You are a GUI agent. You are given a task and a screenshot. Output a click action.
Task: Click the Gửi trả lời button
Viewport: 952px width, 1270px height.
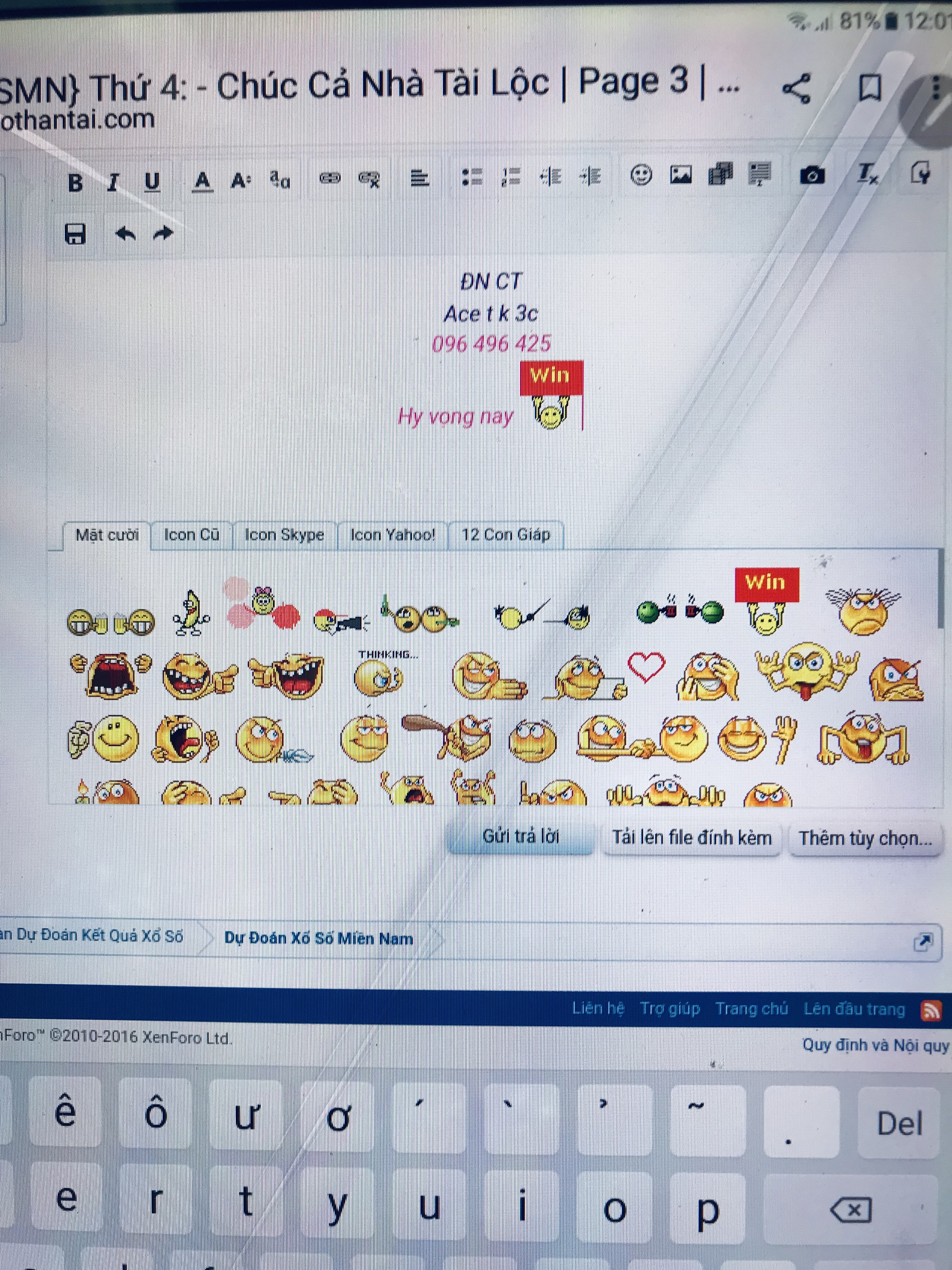pyautogui.click(x=520, y=837)
